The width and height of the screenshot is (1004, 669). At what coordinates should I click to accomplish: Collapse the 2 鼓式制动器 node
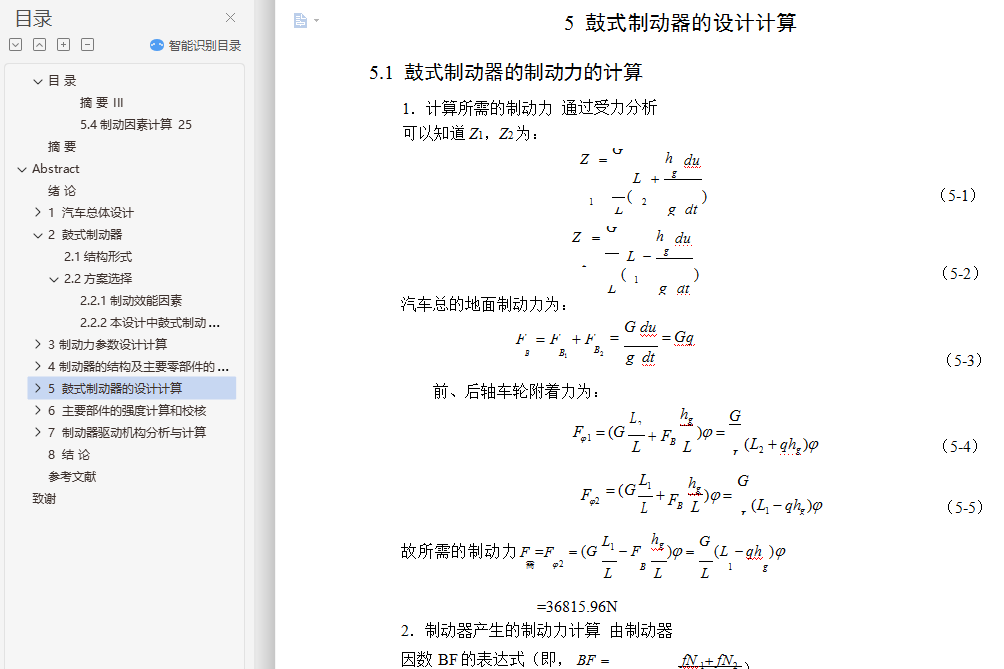point(38,235)
